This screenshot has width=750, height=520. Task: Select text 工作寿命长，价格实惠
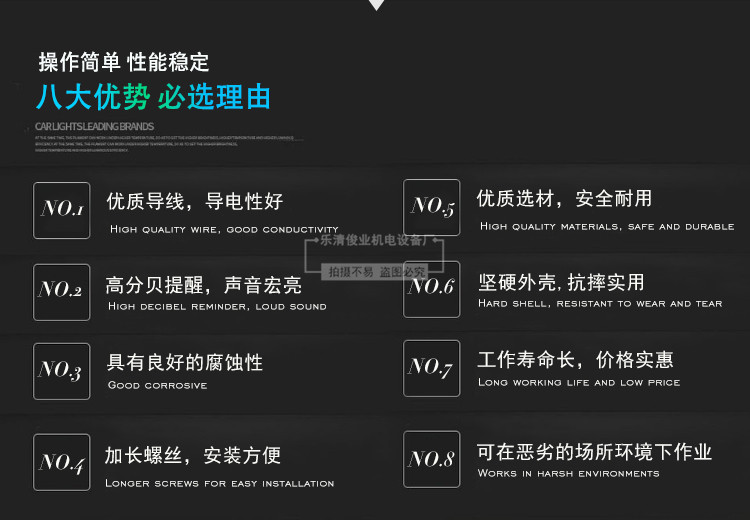(x=575, y=359)
